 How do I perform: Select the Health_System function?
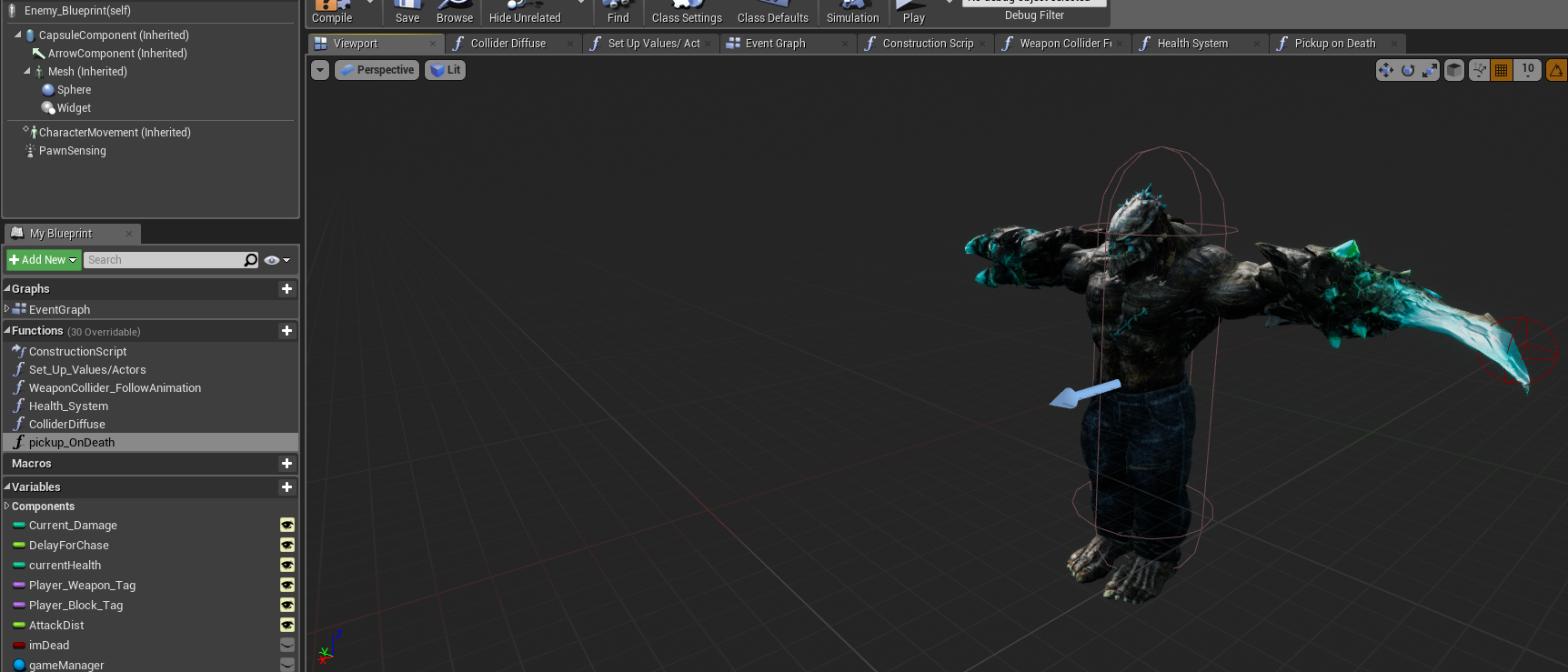[x=68, y=406]
